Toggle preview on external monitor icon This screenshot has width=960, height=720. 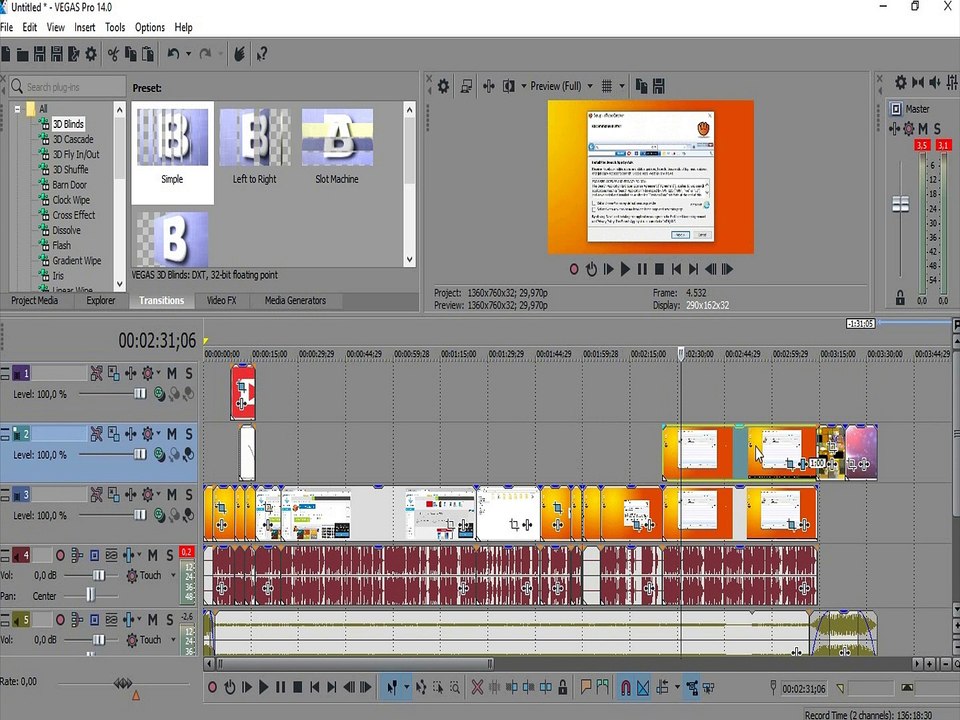466,86
